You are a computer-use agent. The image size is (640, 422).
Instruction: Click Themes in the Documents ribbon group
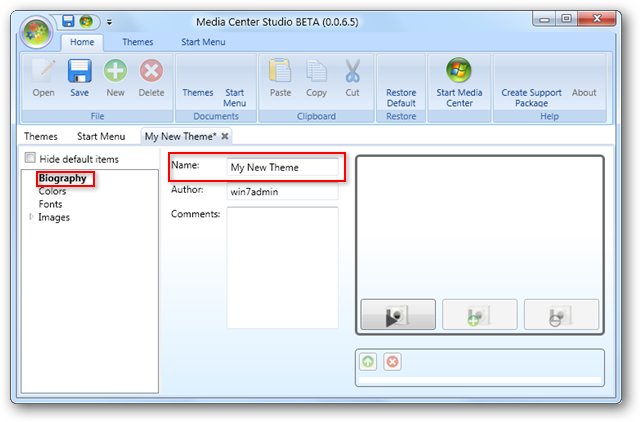click(x=198, y=93)
